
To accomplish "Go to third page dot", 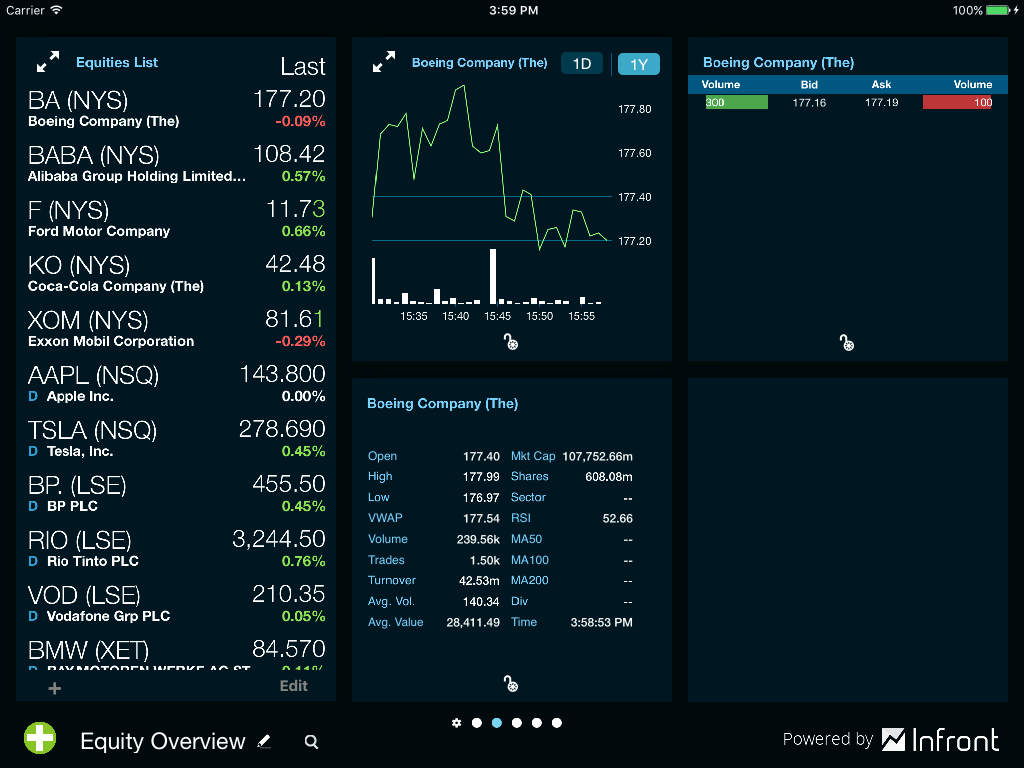I will coord(517,723).
